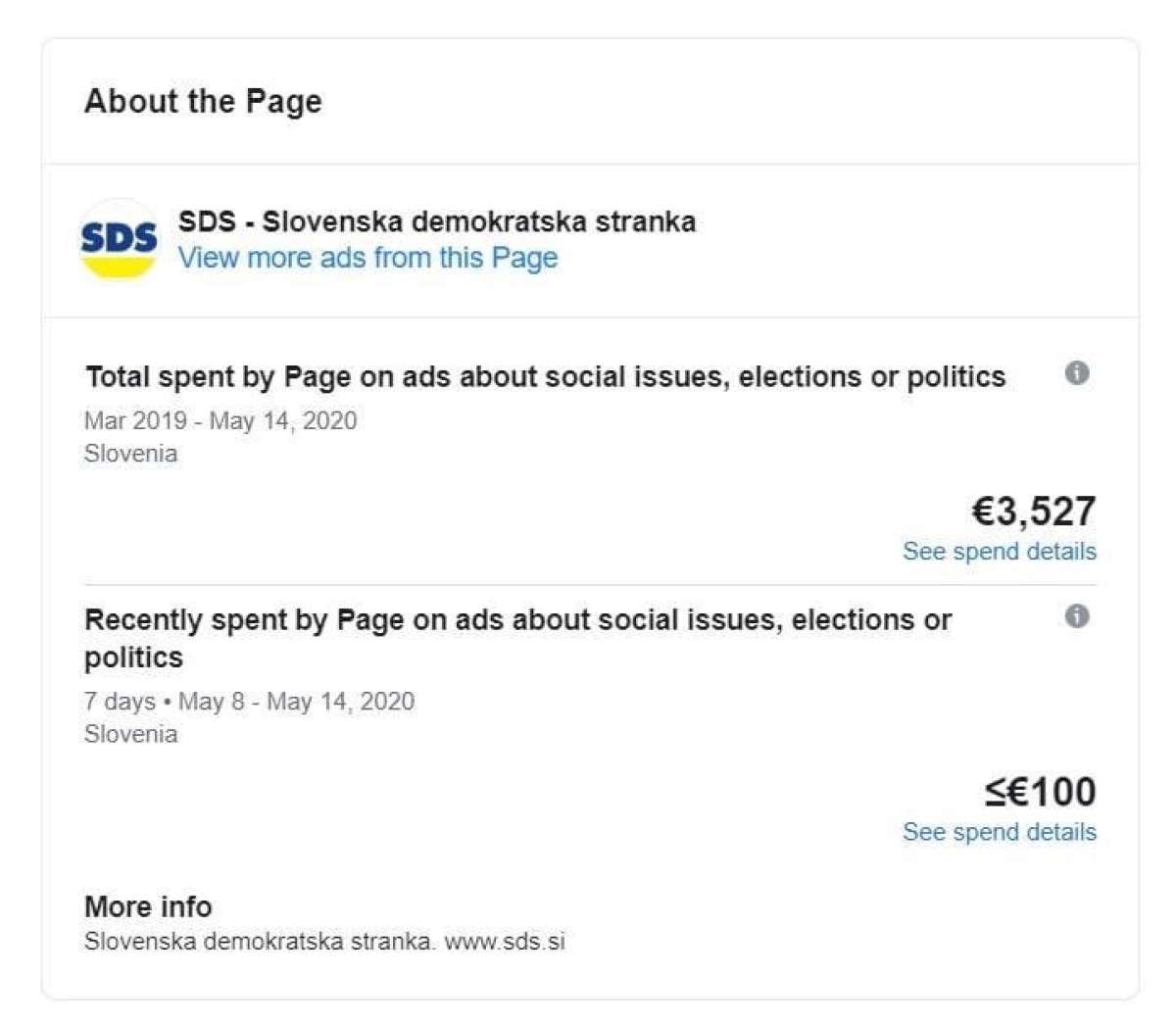This screenshot has width=1176, height=1023.
Task: Click Slovenia under the total spend dates
Action: click(131, 454)
